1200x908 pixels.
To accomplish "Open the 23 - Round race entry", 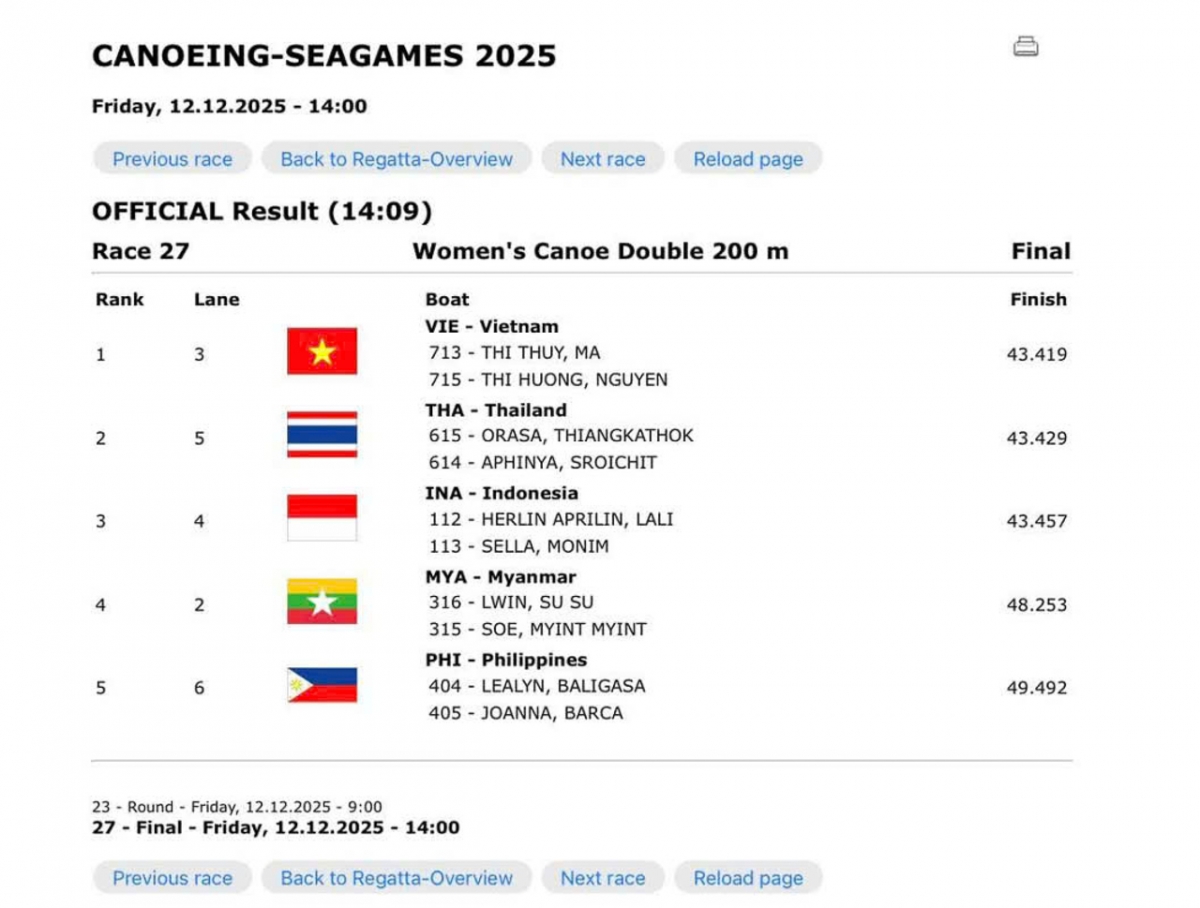I will pos(236,807).
